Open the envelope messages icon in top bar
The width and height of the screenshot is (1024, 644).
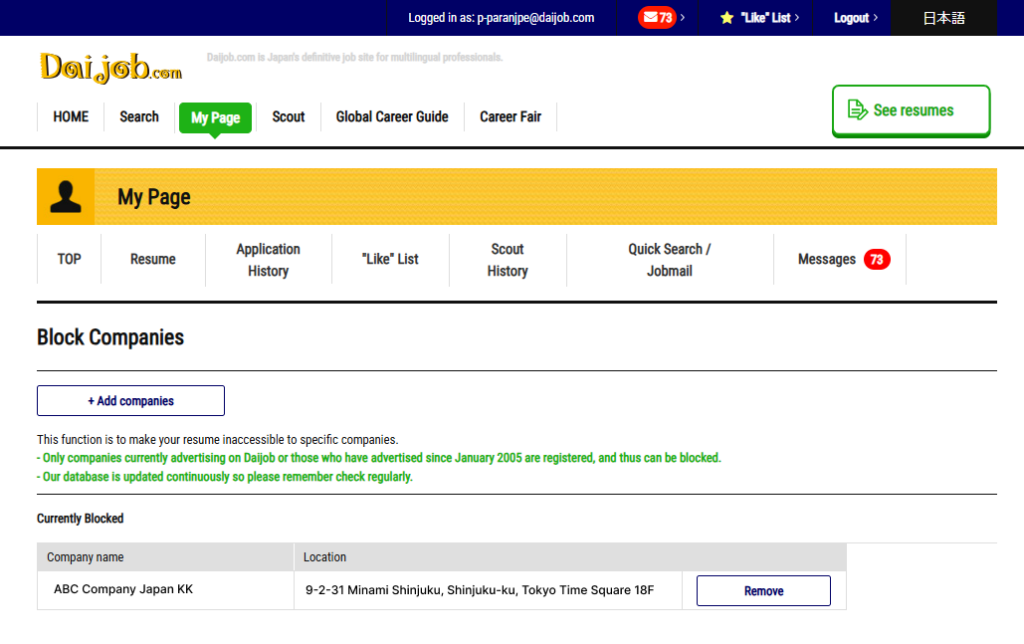click(657, 18)
